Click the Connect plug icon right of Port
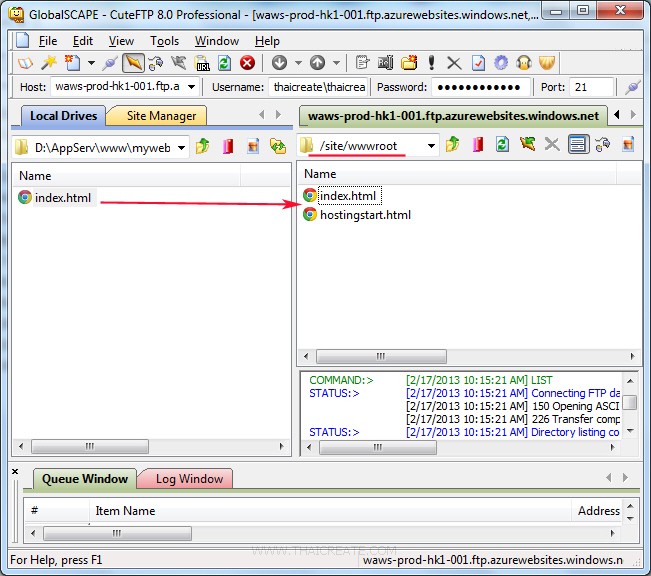 pyautogui.click(x=633, y=87)
